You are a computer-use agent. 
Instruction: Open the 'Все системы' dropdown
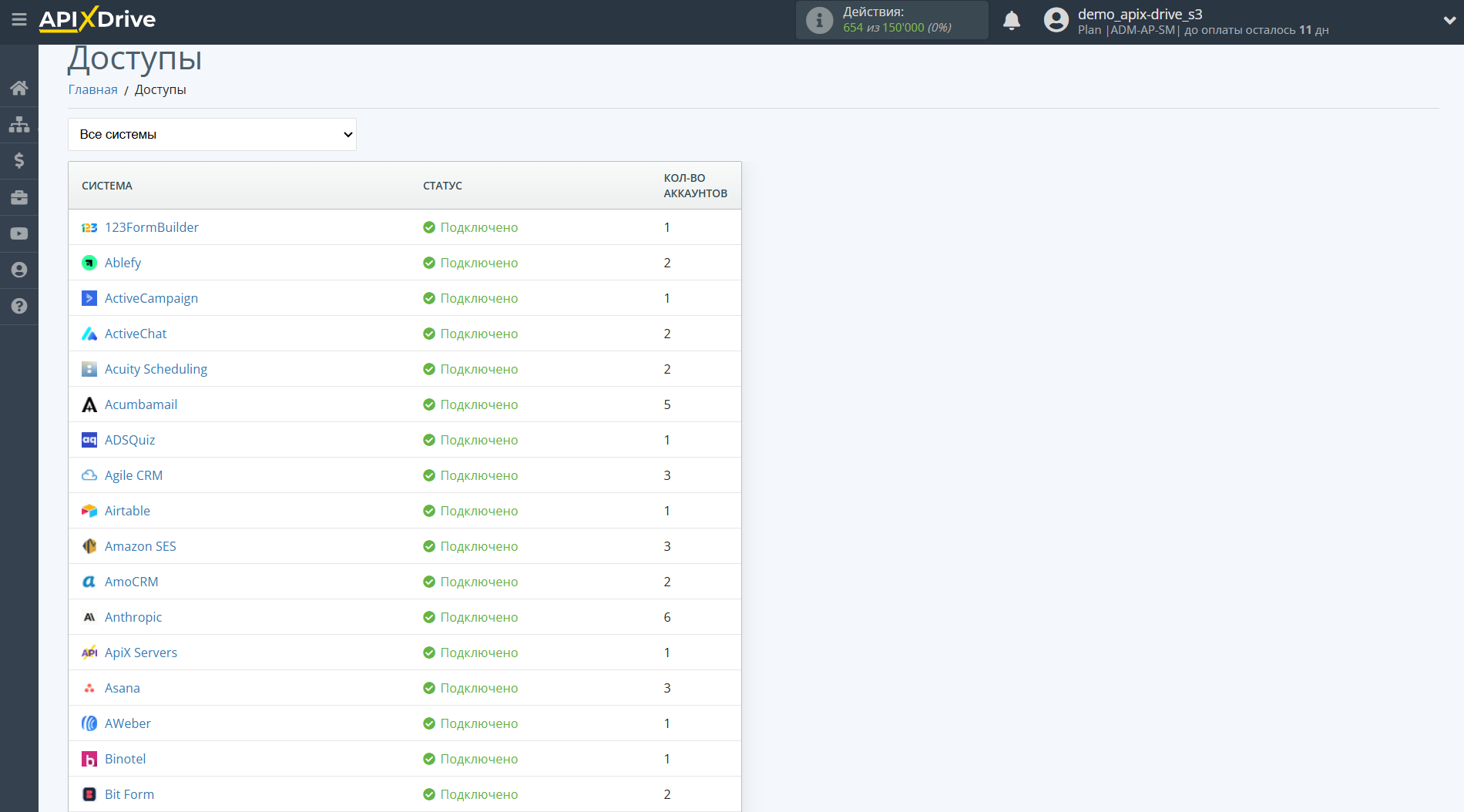(x=212, y=134)
